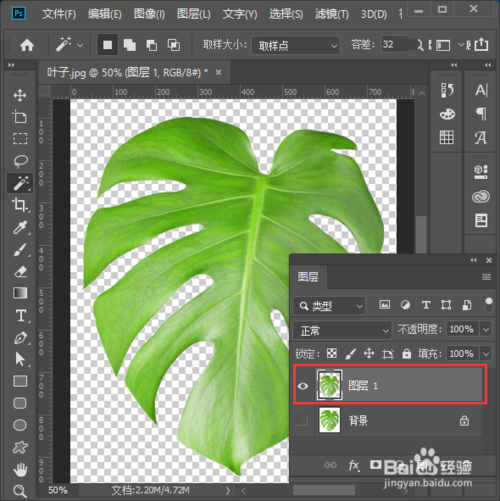Image resolution: width=500 pixels, height=501 pixels.
Task: Select the Path Selection tool
Action: (20, 359)
